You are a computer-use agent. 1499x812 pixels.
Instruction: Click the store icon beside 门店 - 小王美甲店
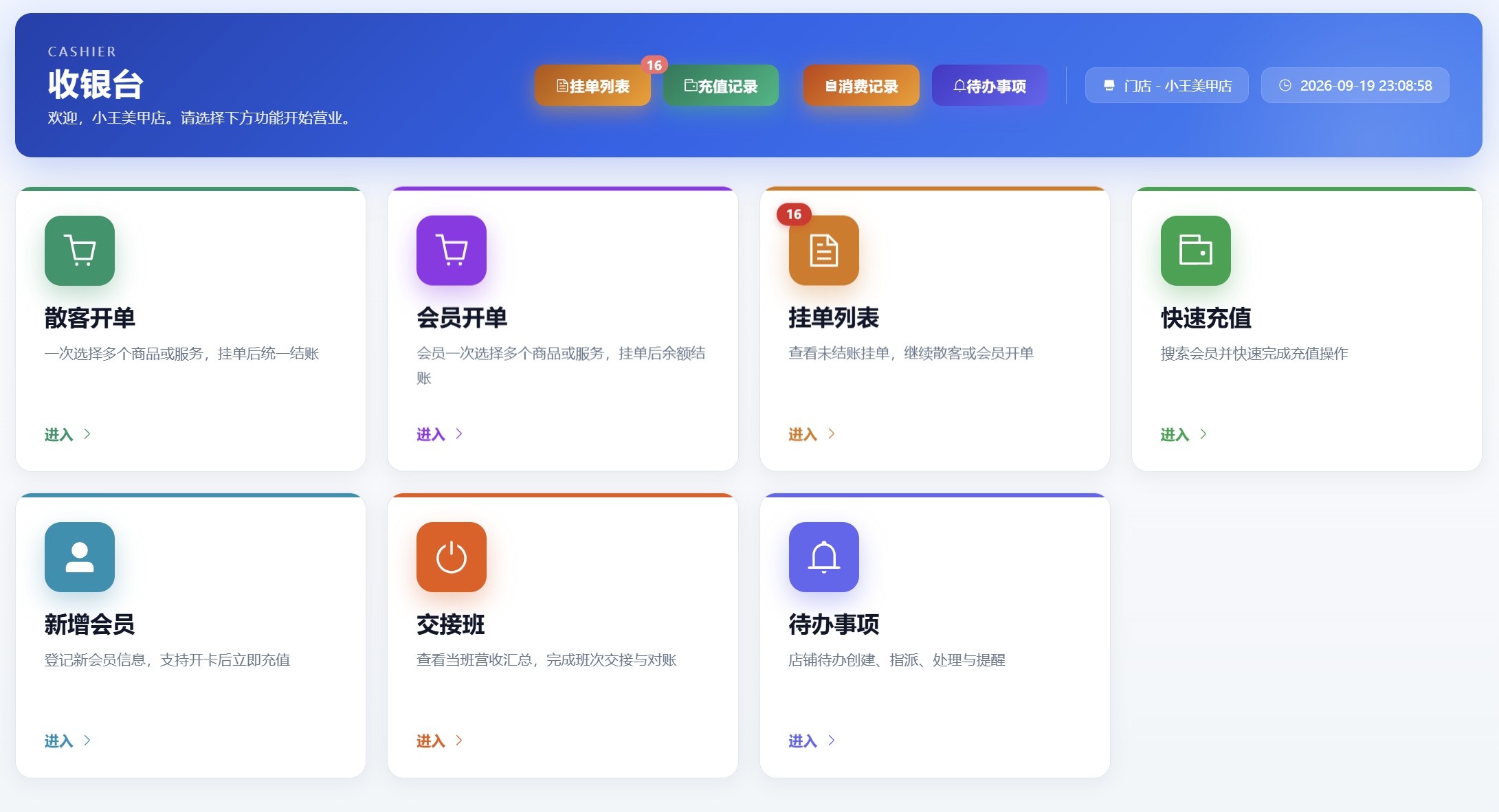coord(1109,86)
